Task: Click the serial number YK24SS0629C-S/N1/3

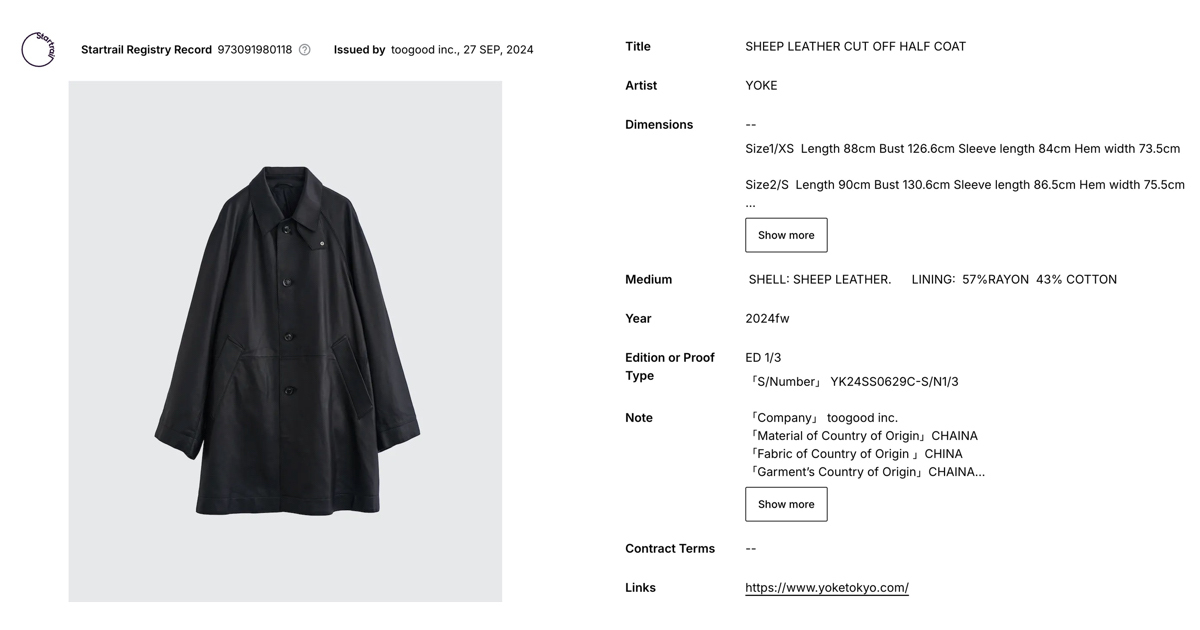Action: pos(894,382)
